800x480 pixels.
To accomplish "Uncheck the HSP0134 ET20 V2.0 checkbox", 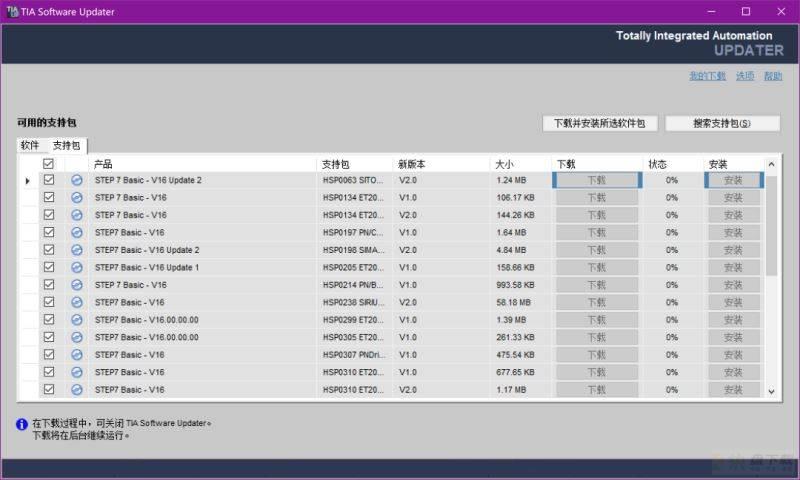I will (49, 214).
